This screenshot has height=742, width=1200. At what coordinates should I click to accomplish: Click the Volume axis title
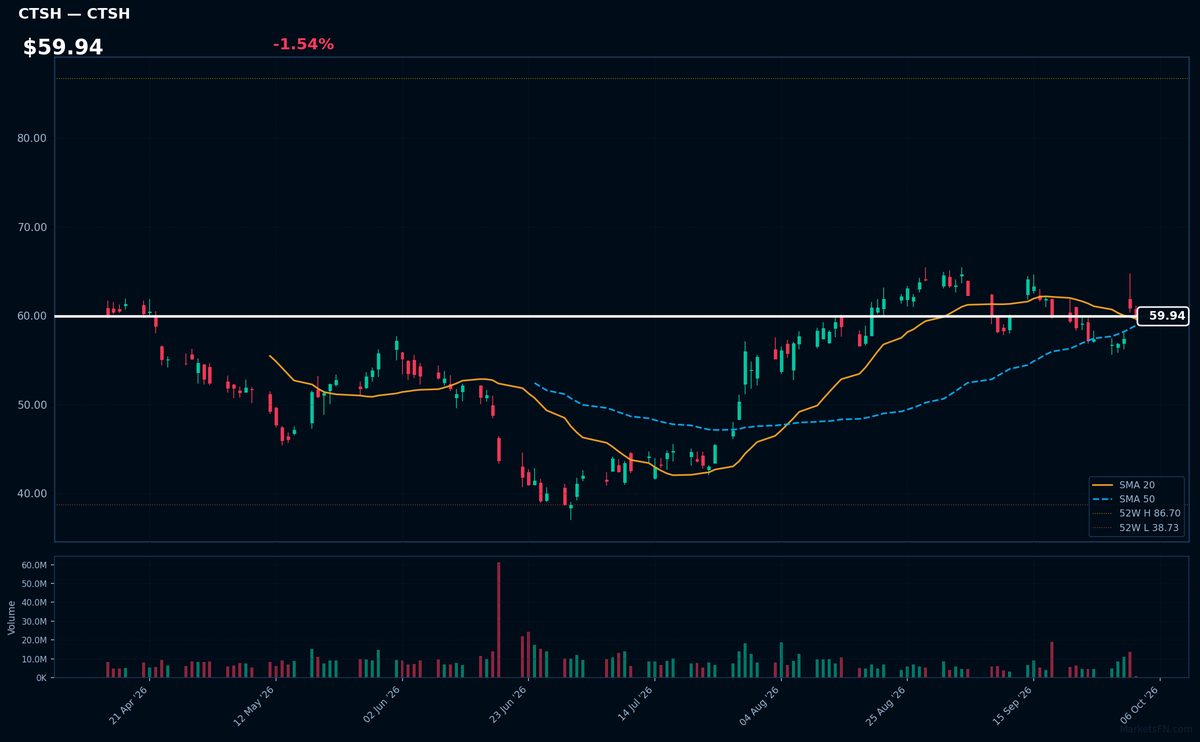pos(12,617)
